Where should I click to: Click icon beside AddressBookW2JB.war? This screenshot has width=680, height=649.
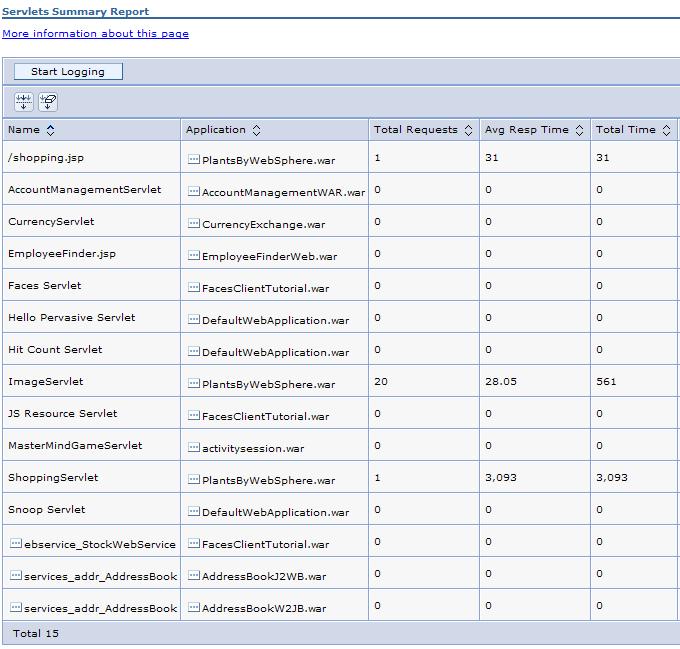click(x=193, y=607)
